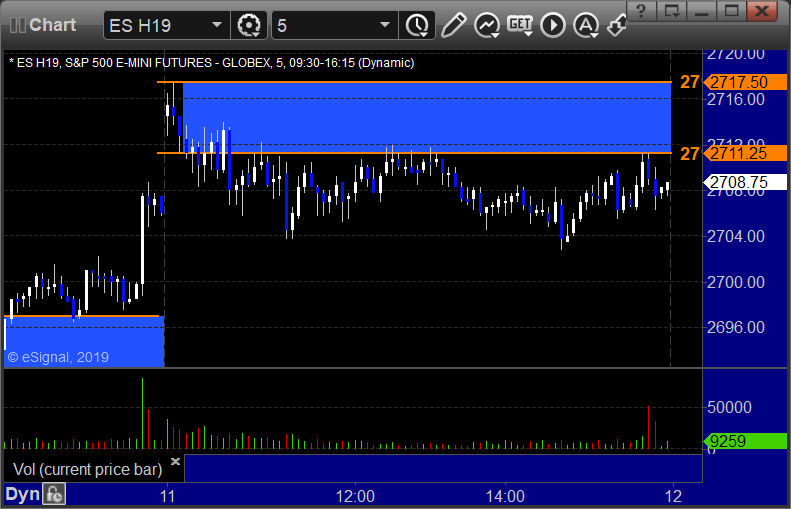791x509 pixels.
Task: Open the help question mark button
Action: (641, 10)
